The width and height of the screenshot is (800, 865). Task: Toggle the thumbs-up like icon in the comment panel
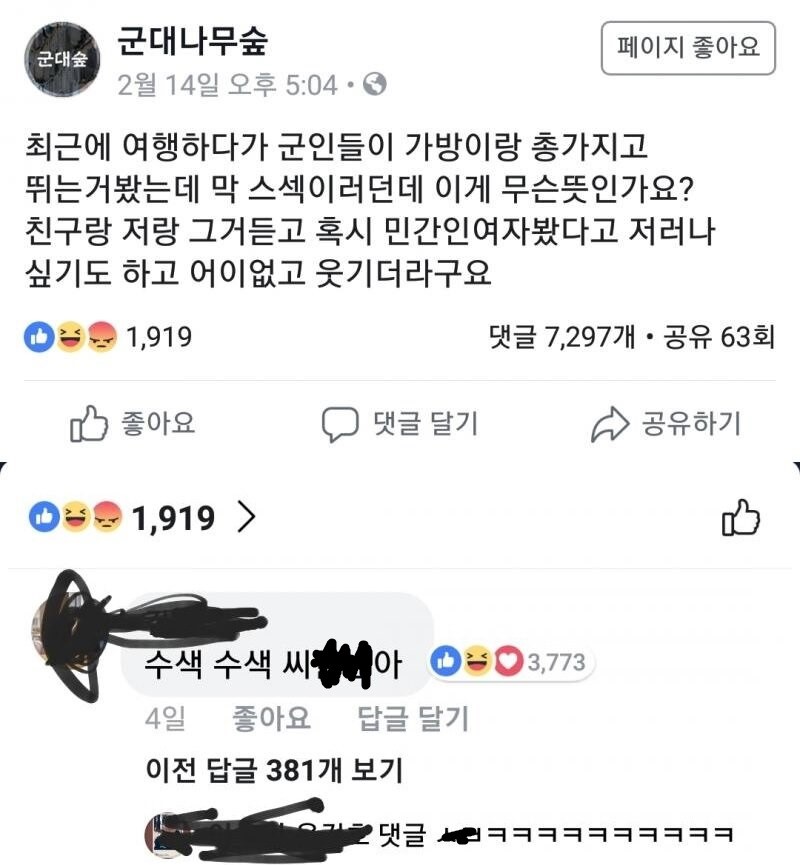741,517
